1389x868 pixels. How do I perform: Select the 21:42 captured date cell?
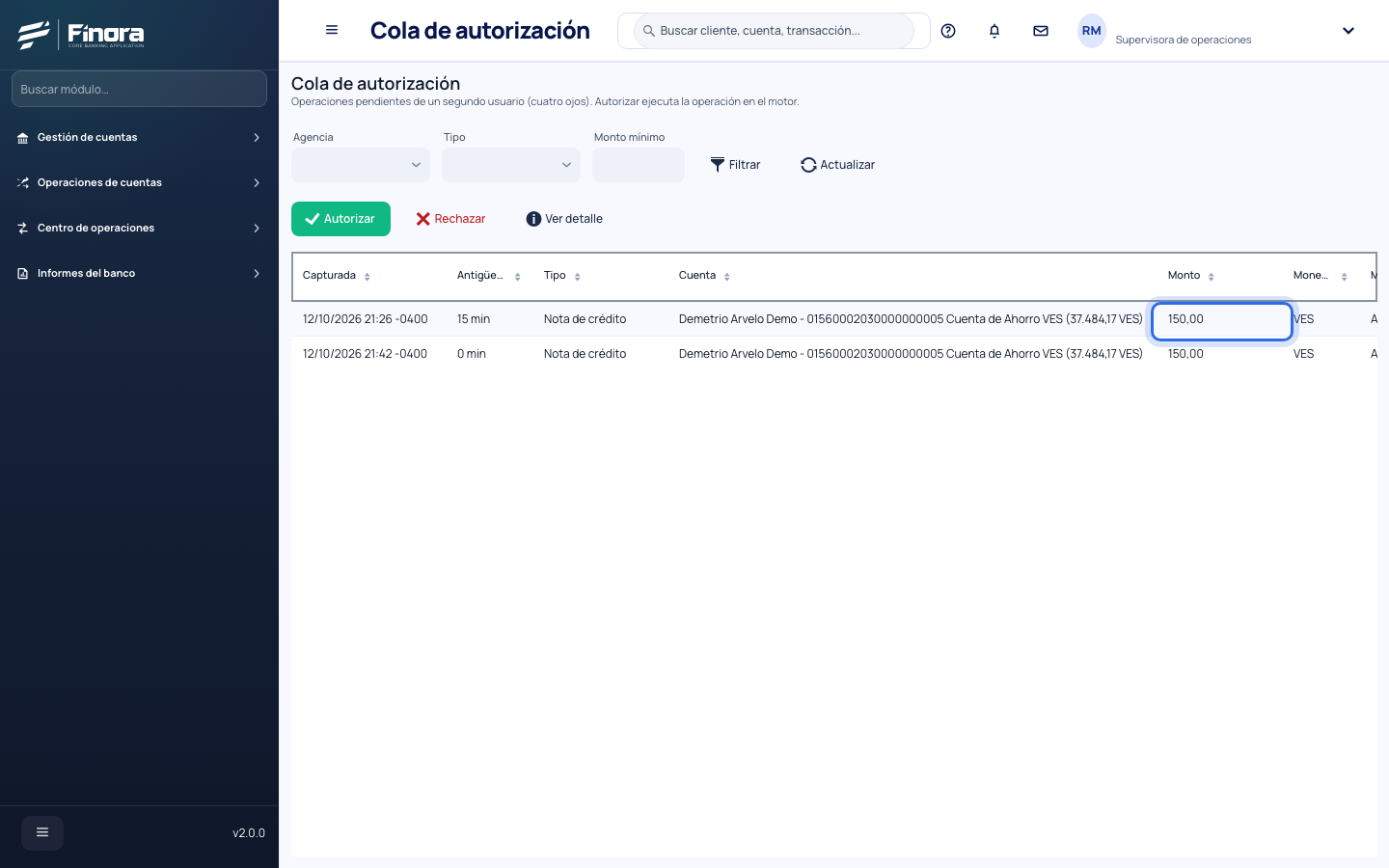click(365, 354)
